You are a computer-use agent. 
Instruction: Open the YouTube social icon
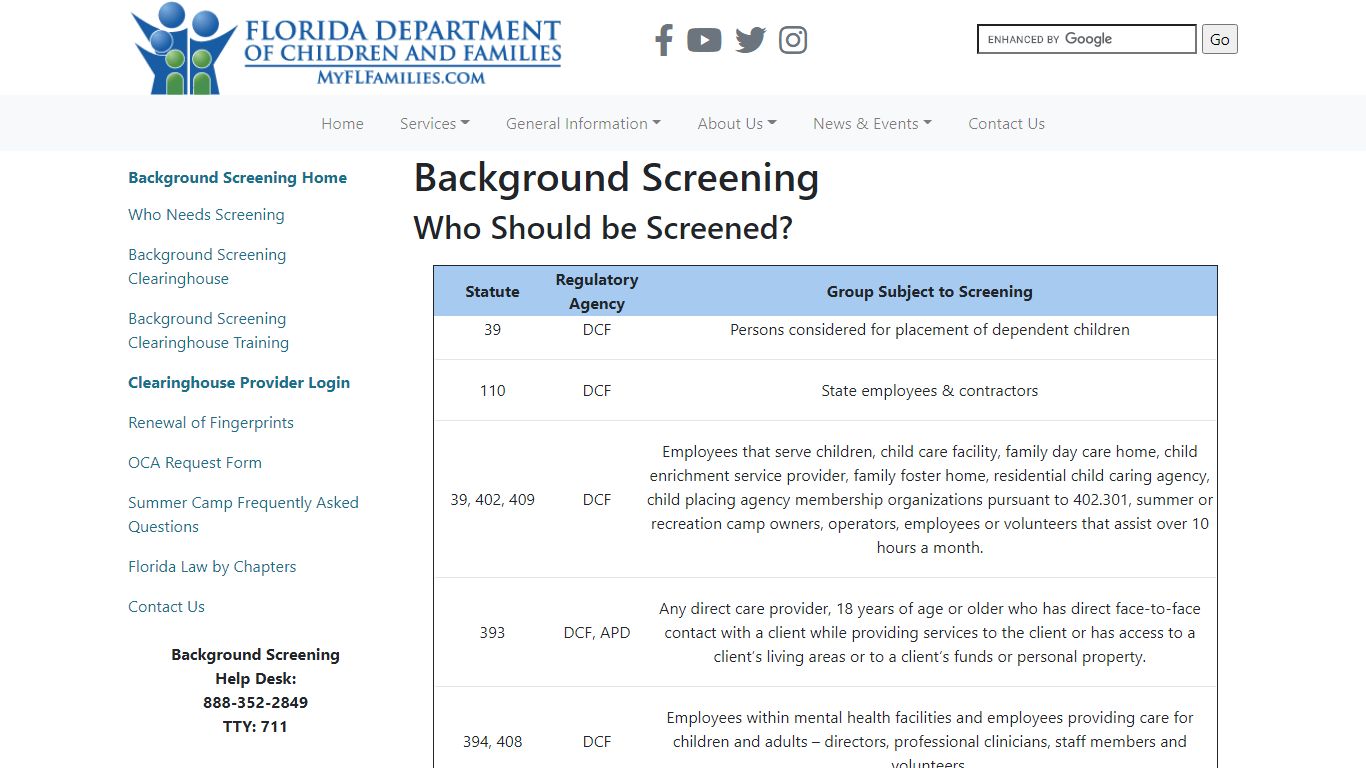coord(704,40)
